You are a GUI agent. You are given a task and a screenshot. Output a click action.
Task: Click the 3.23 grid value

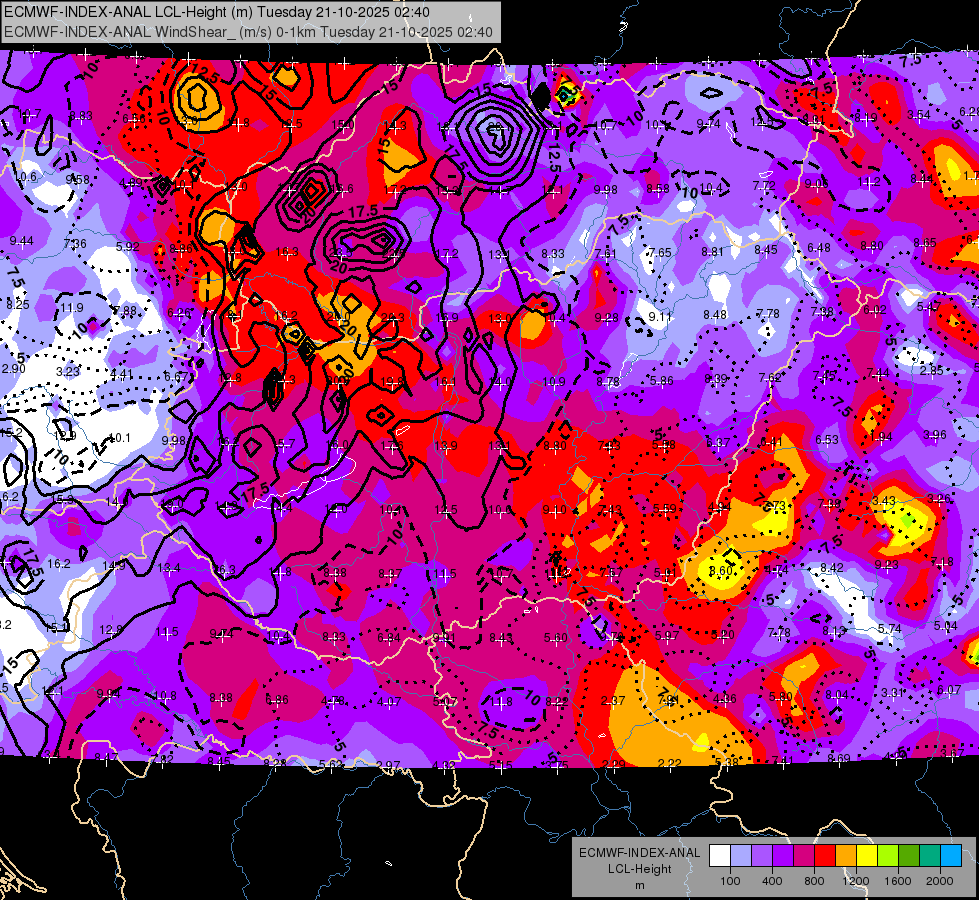pos(67,372)
